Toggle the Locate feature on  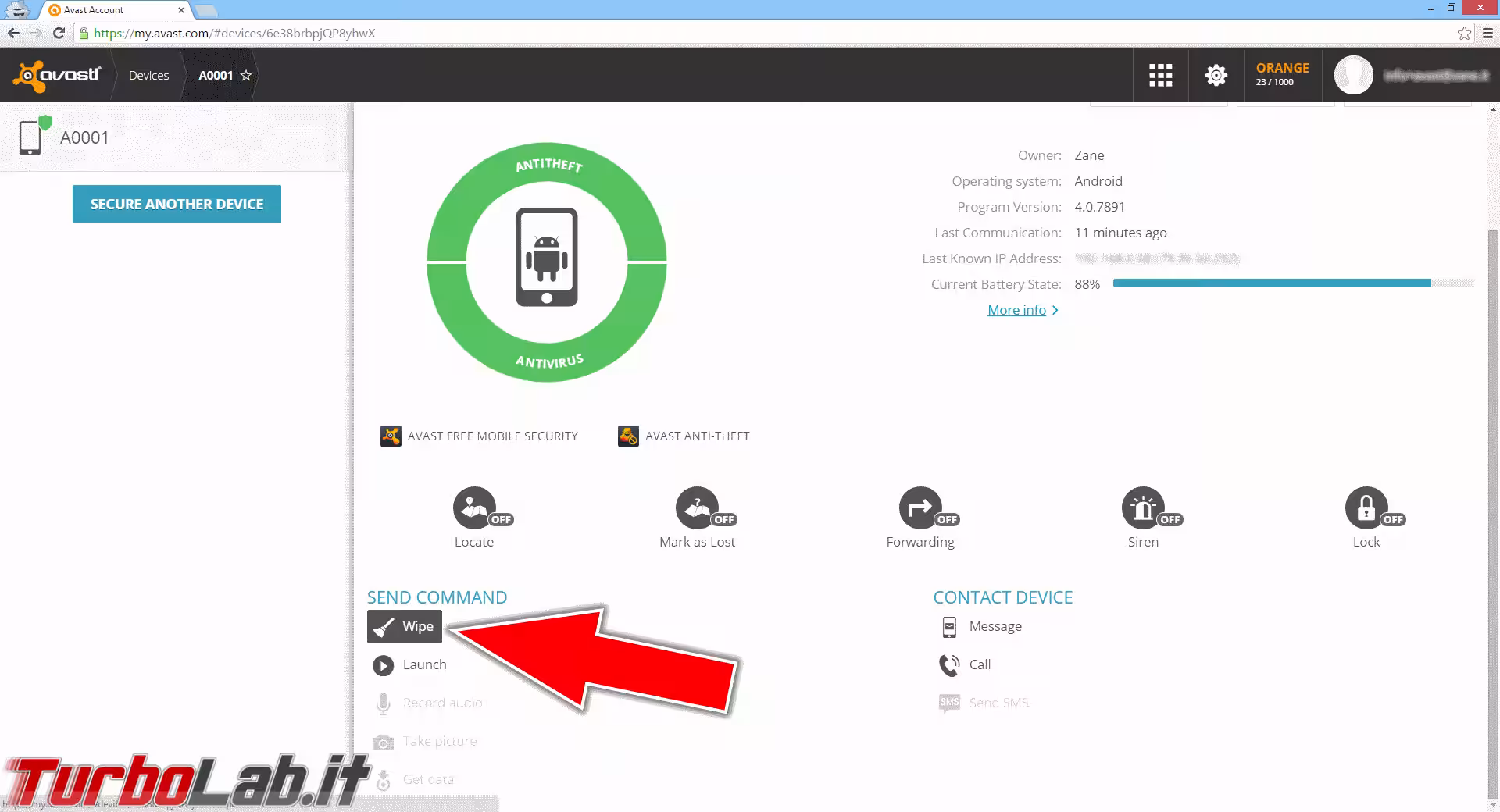[475, 508]
